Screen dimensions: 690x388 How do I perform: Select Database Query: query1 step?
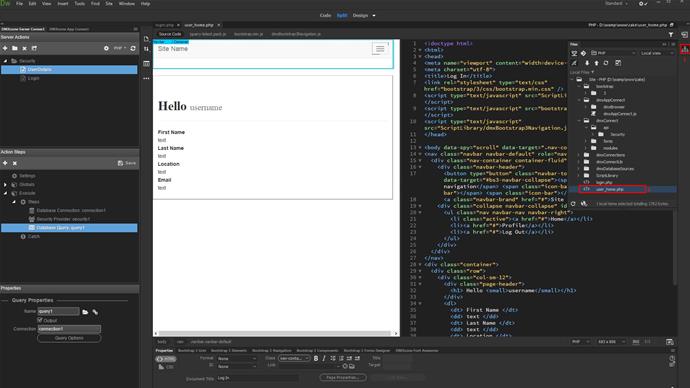[69, 228]
